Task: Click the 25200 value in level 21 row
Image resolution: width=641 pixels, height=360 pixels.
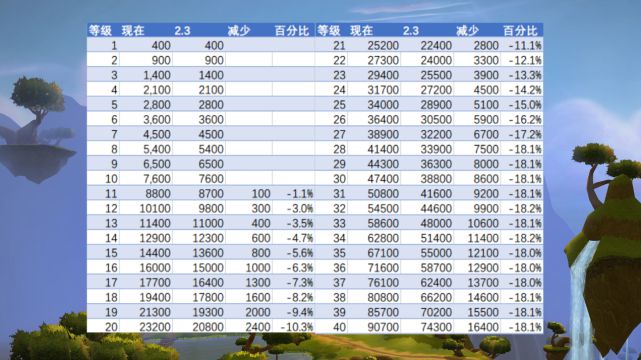Action: point(383,45)
